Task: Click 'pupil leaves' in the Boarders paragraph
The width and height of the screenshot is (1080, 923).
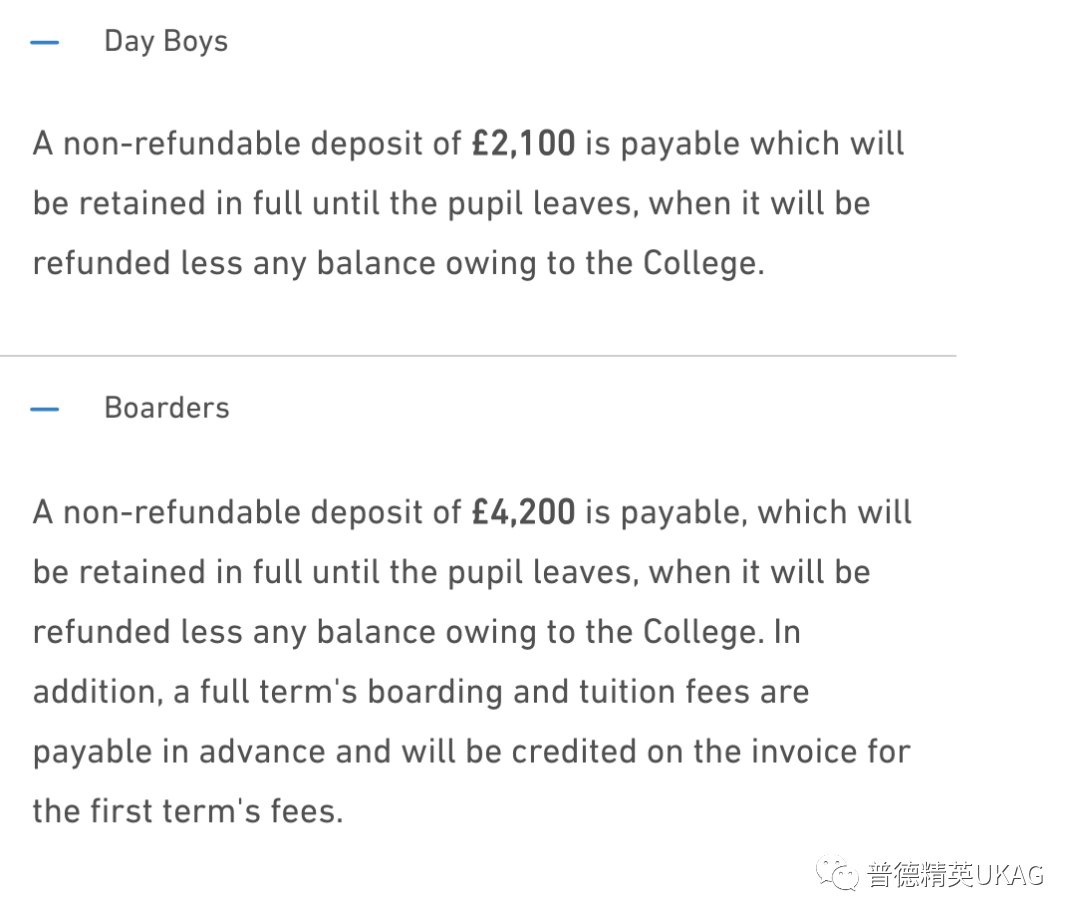Action: [x=539, y=573]
